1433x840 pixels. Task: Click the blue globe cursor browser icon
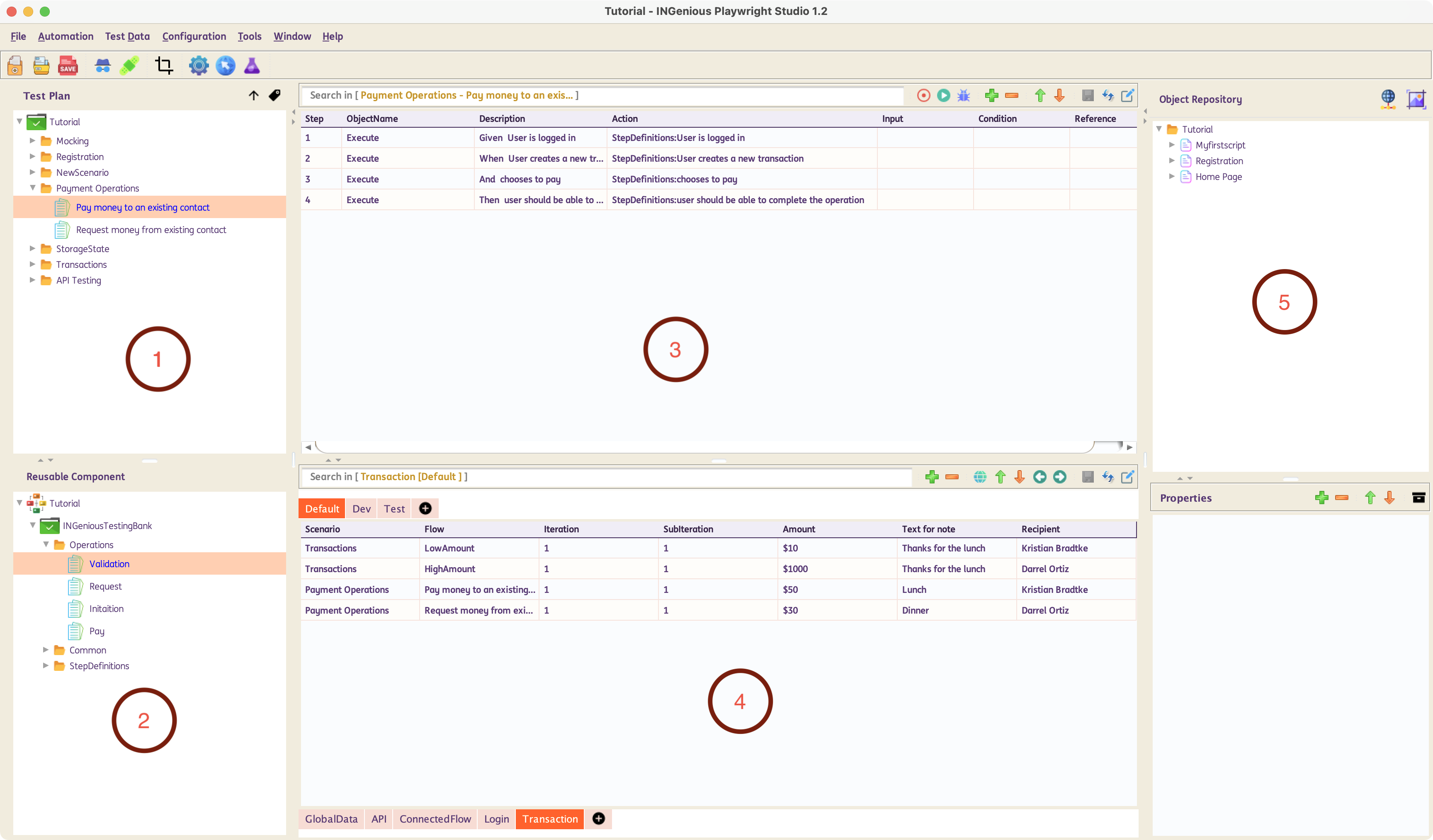point(225,66)
